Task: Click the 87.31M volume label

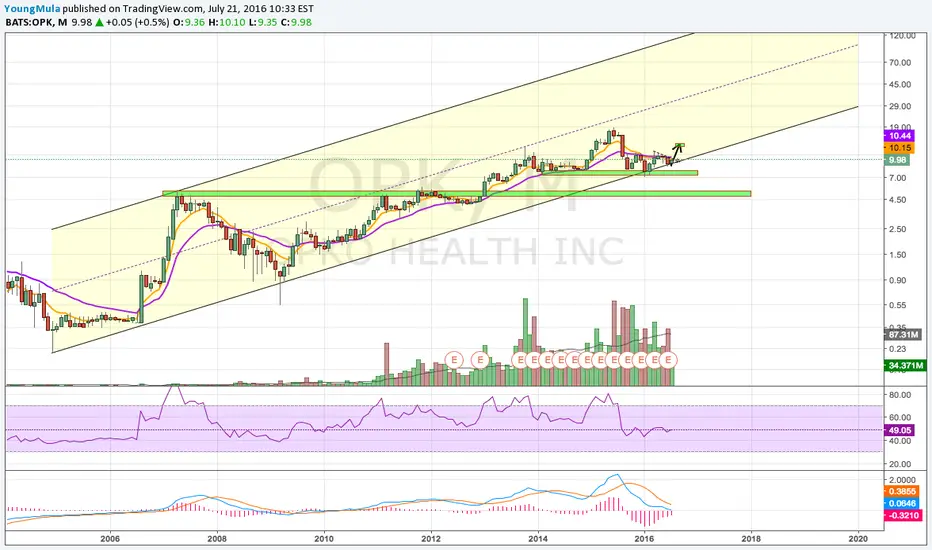Action: [x=903, y=335]
